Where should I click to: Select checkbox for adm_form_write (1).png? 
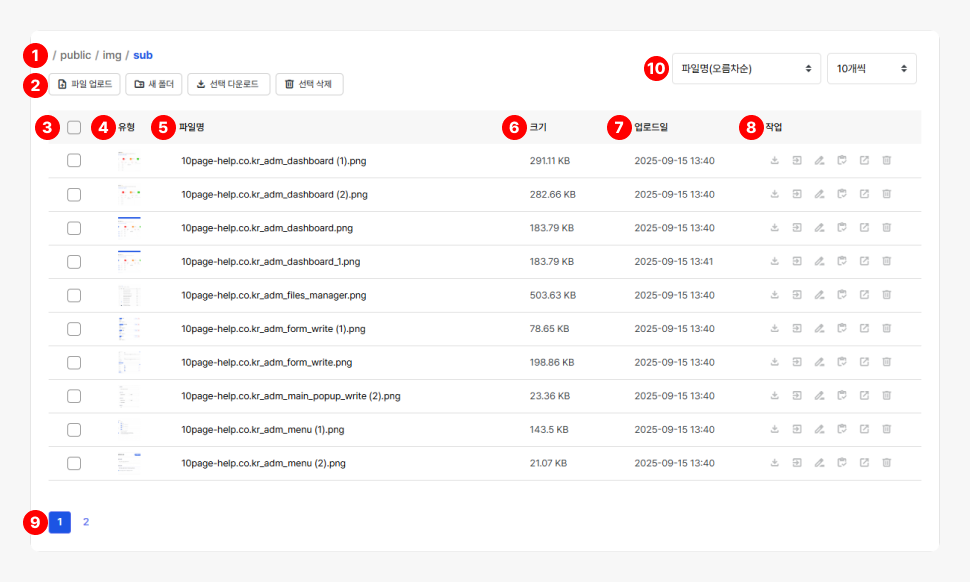pyautogui.click(x=74, y=329)
